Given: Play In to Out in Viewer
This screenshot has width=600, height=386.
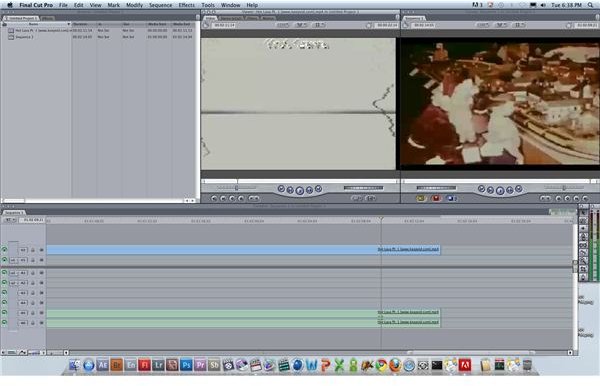Looking at the screenshot, I should [x=290, y=190].
